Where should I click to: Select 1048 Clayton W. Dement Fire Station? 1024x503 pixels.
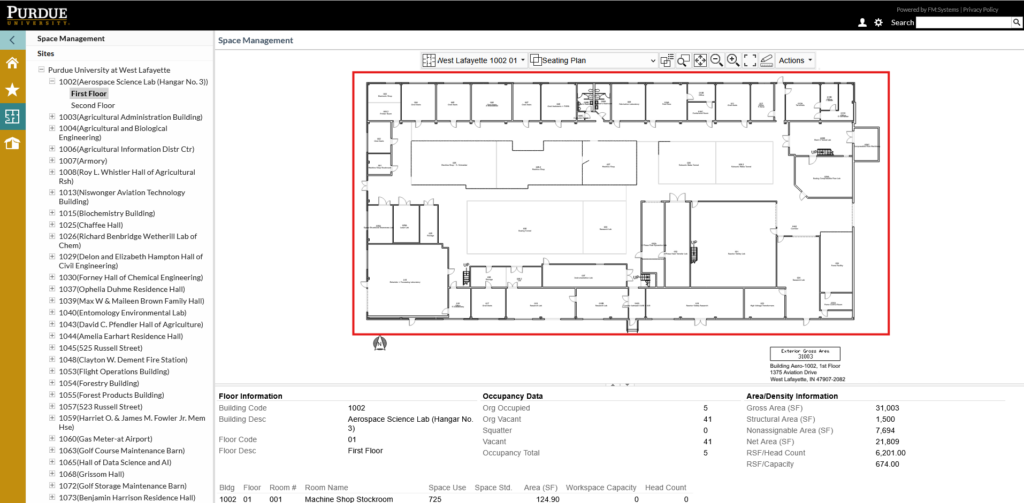coord(123,359)
